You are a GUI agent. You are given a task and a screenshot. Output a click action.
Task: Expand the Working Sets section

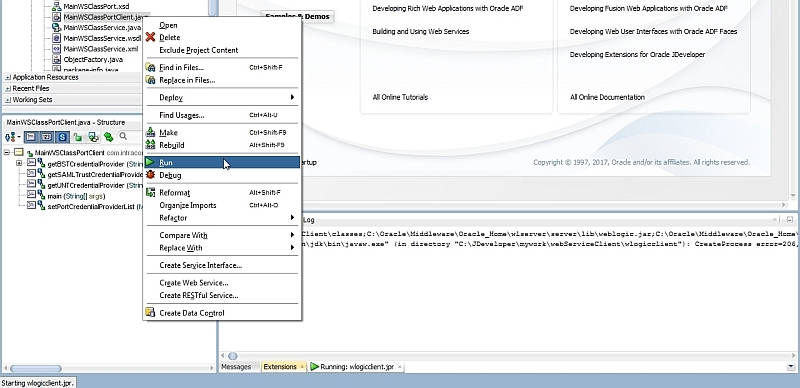click(8, 100)
